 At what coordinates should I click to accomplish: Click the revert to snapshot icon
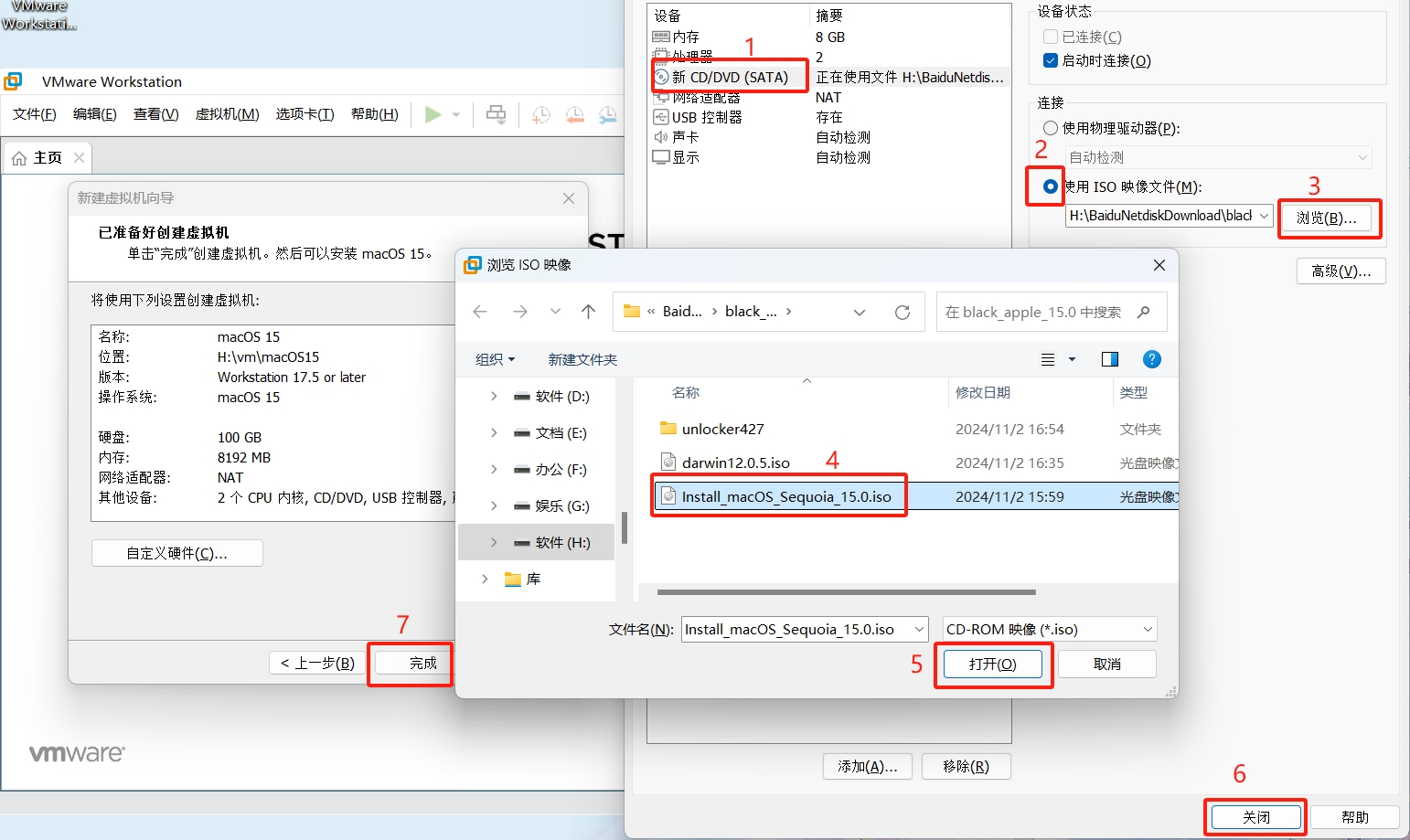(574, 114)
